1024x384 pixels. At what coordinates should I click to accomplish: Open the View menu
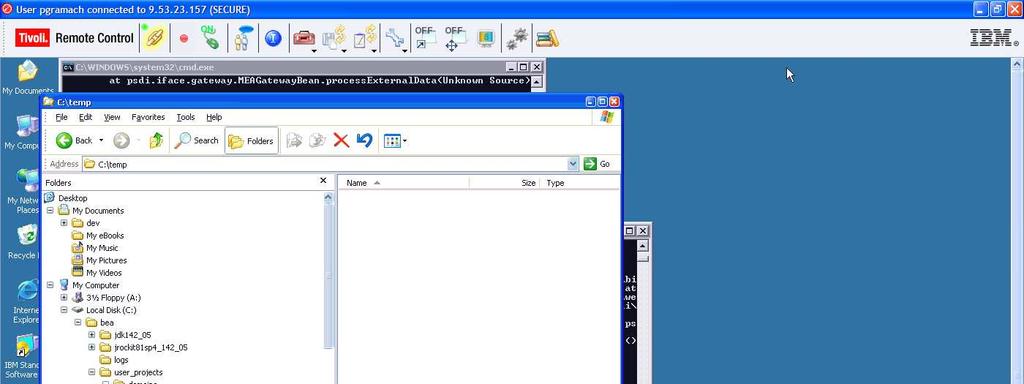point(112,117)
